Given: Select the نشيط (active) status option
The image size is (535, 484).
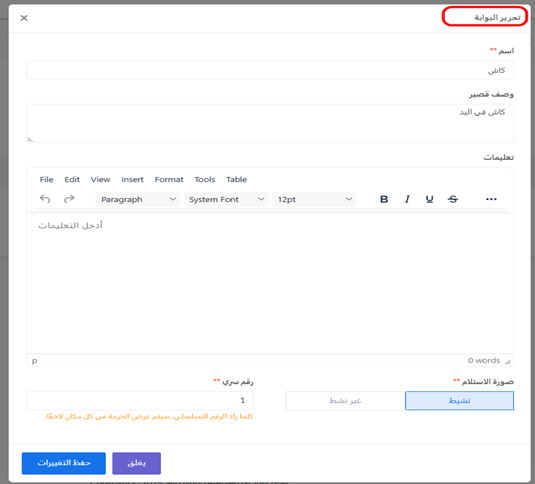Looking at the screenshot, I should (459, 400).
